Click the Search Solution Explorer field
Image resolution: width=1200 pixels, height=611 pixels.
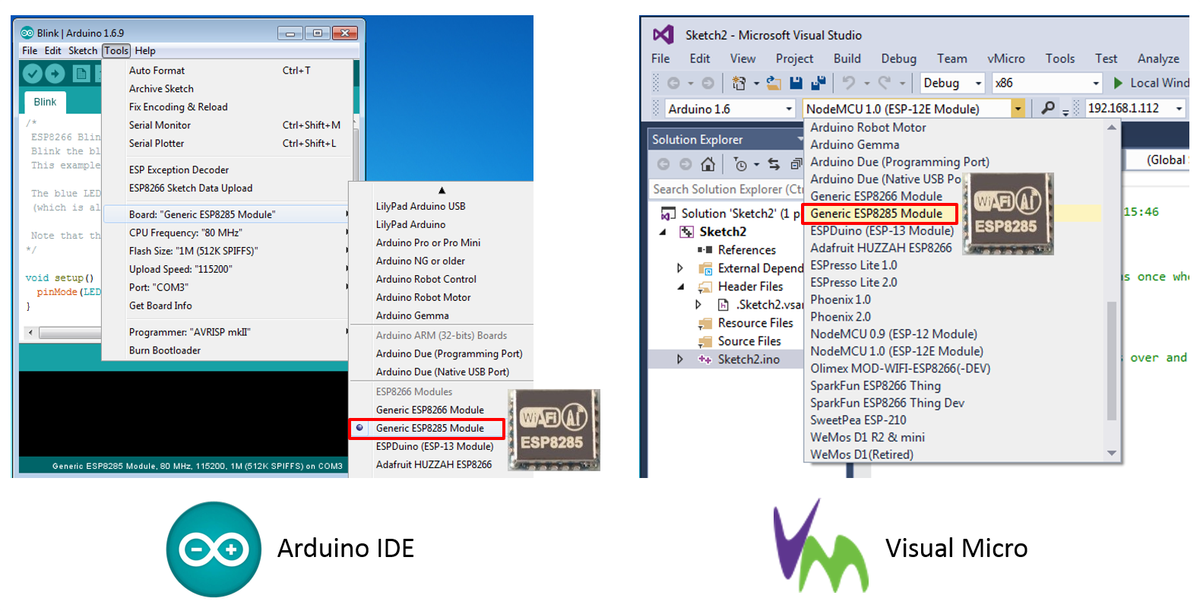(x=727, y=189)
